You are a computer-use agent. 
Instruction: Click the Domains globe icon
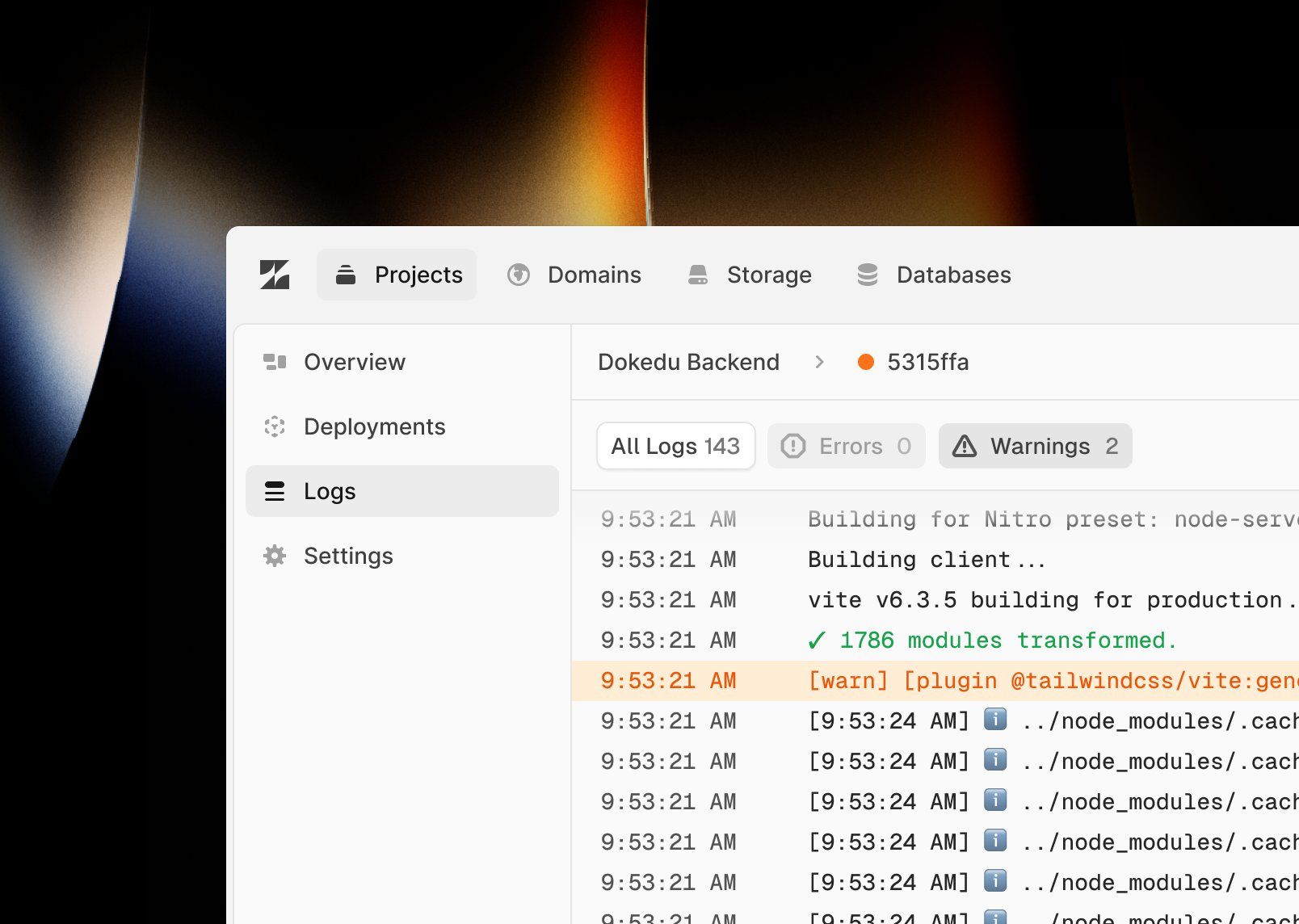coord(519,275)
